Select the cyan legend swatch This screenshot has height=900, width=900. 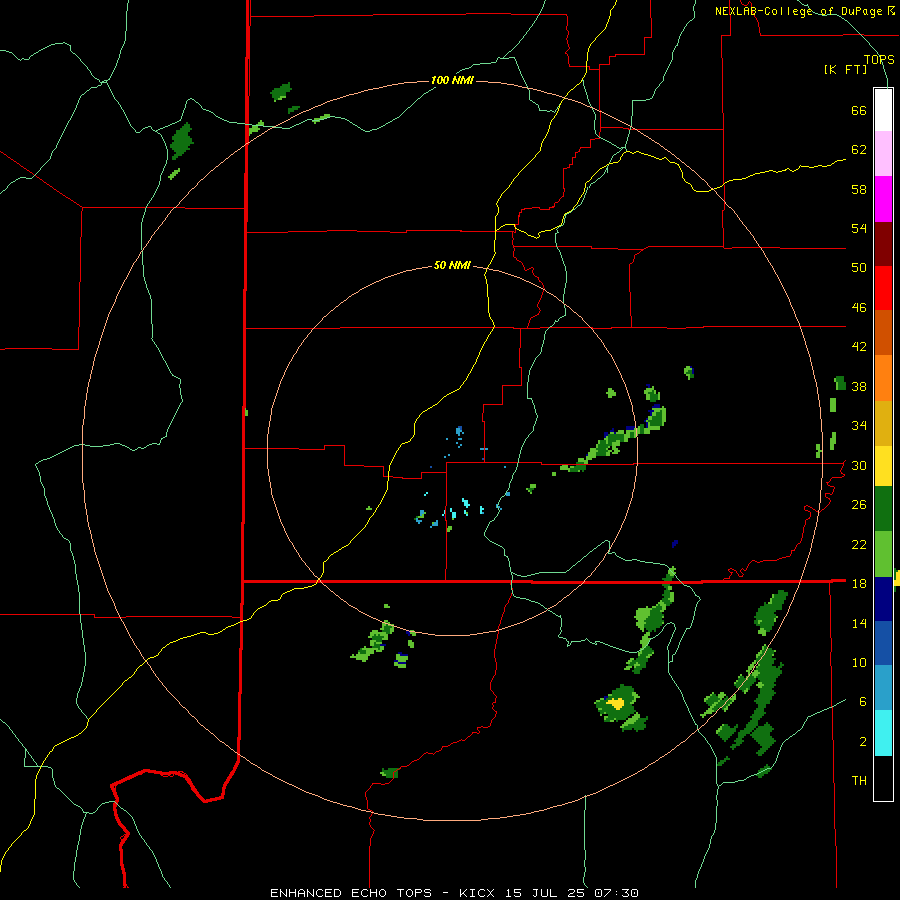click(883, 733)
